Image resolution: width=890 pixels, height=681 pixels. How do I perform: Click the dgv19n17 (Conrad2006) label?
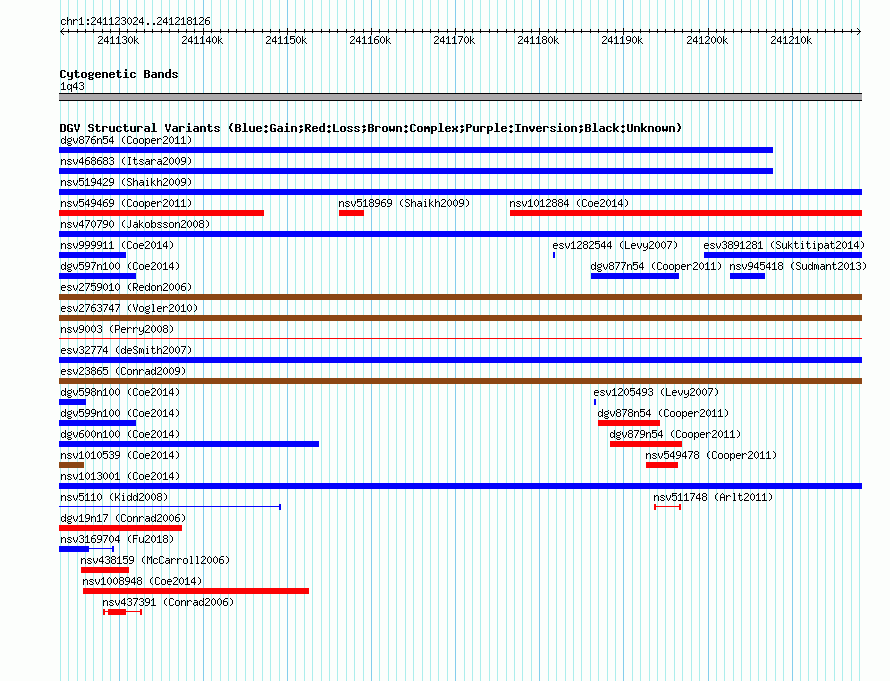[x=123, y=518]
